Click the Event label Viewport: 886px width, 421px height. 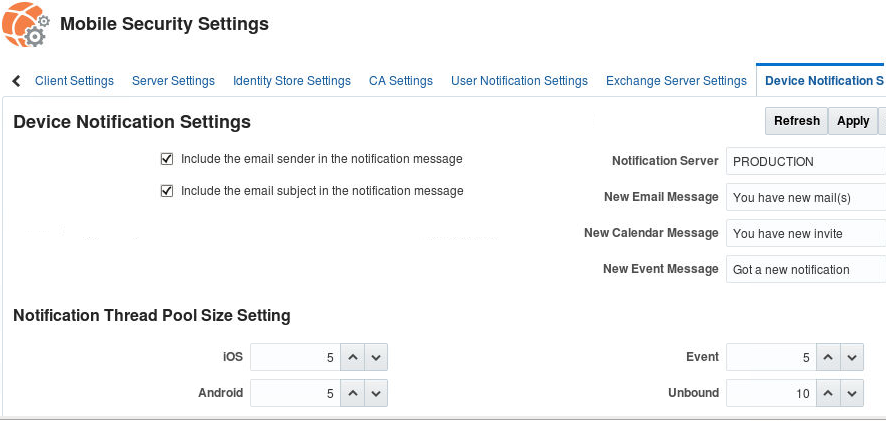coord(702,357)
